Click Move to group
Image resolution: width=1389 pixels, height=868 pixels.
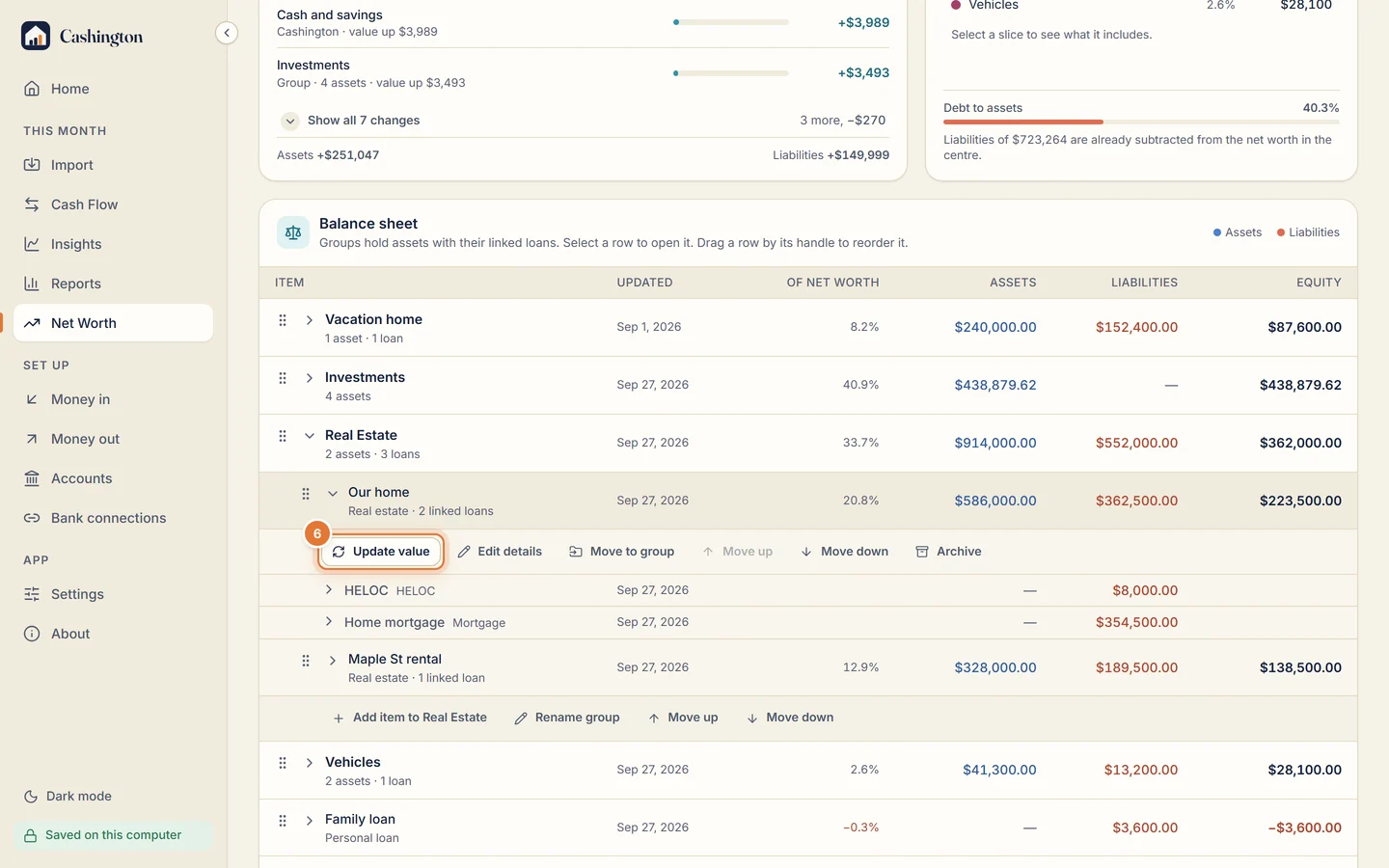622,552
